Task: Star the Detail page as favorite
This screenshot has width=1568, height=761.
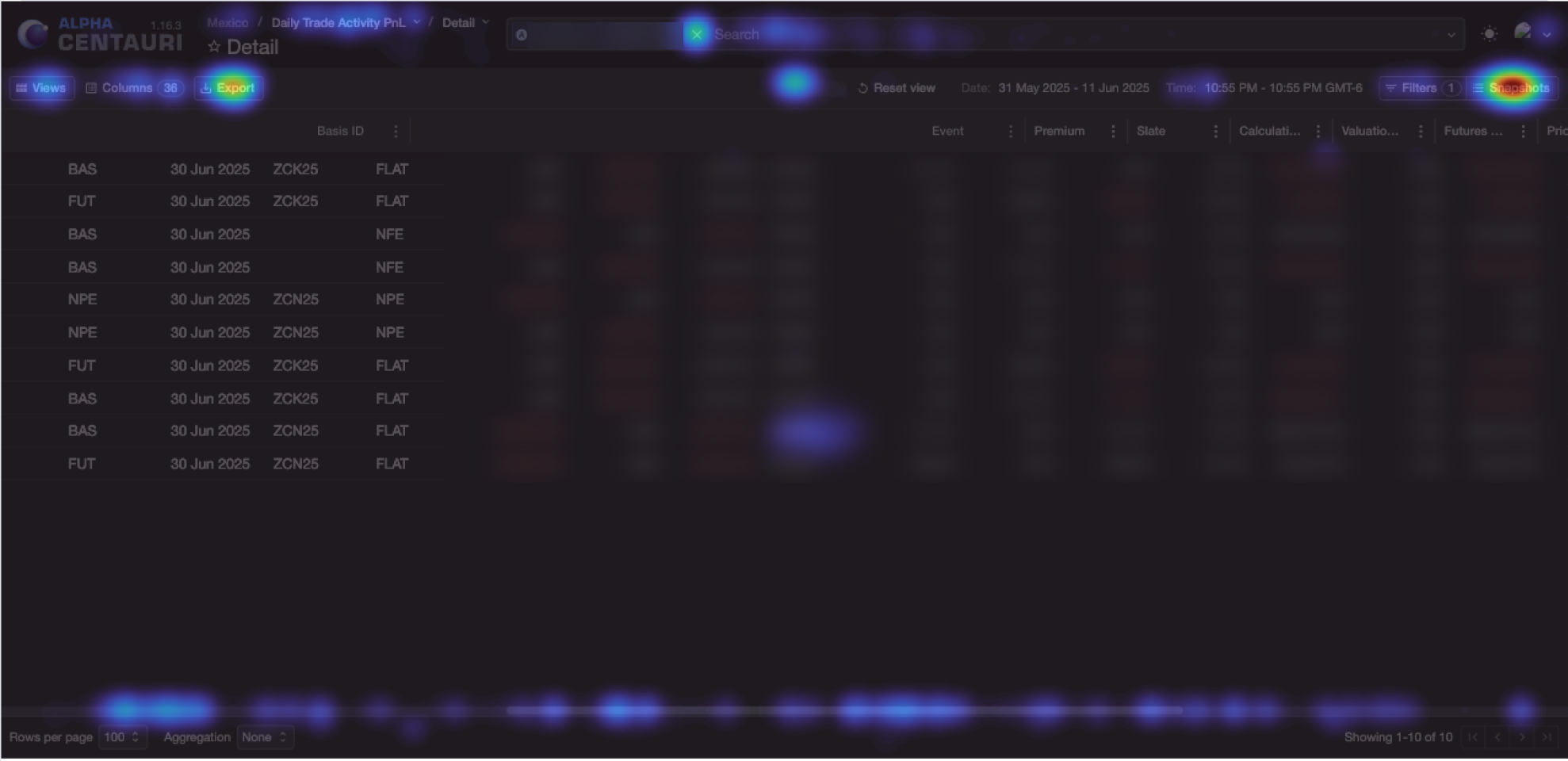Action: [x=213, y=48]
